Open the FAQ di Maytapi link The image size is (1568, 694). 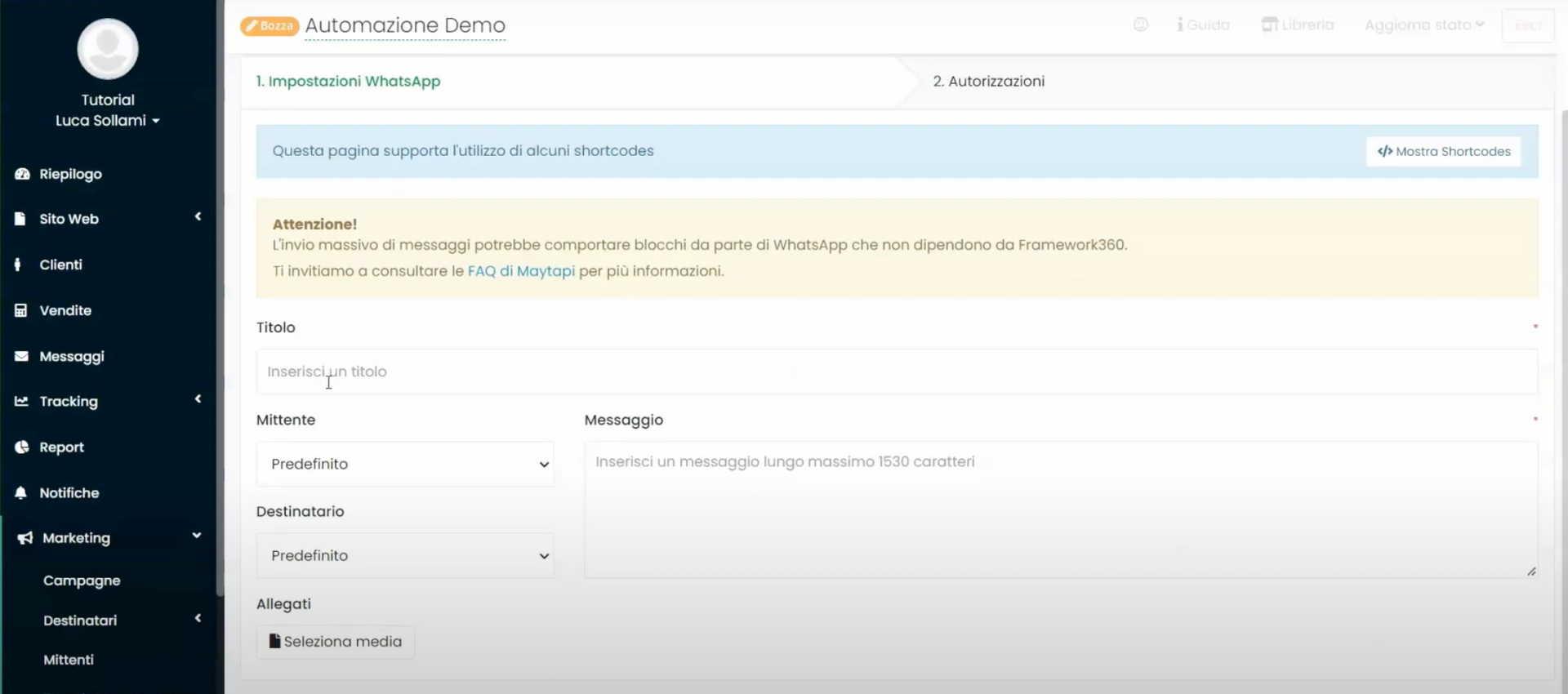521,271
